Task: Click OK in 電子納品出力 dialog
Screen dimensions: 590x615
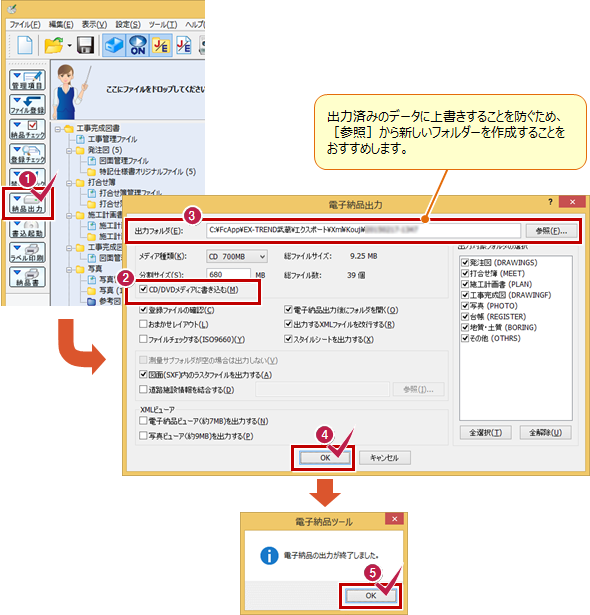Action: click(325, 458)
